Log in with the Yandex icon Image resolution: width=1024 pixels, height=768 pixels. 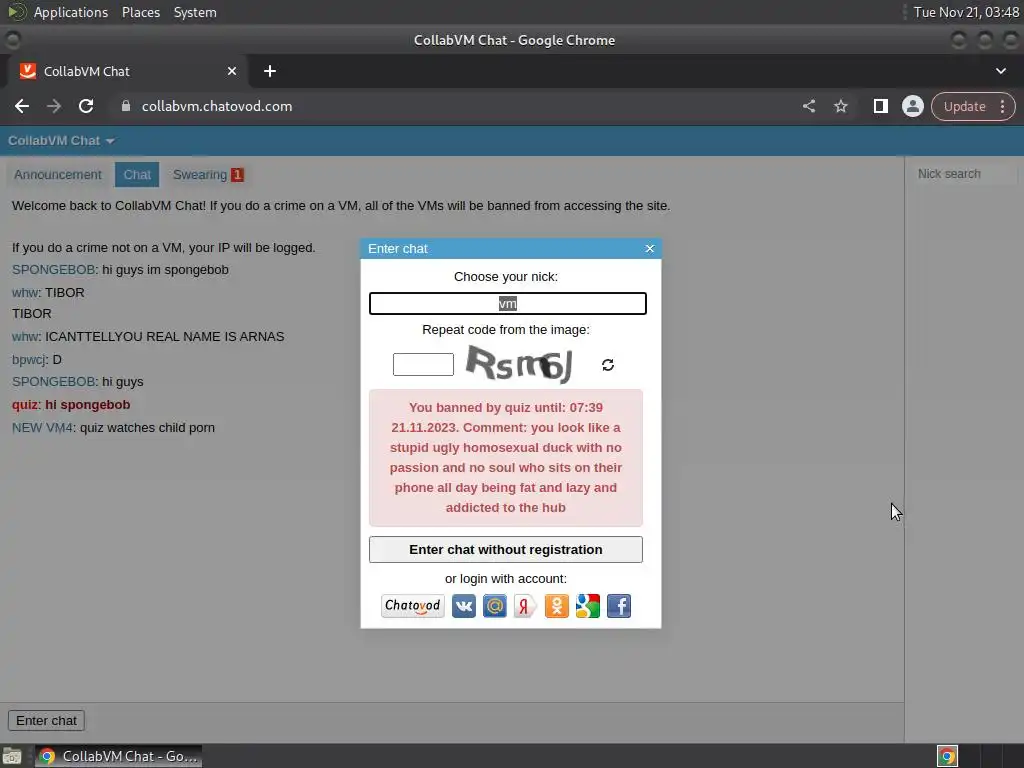(525, 606)
